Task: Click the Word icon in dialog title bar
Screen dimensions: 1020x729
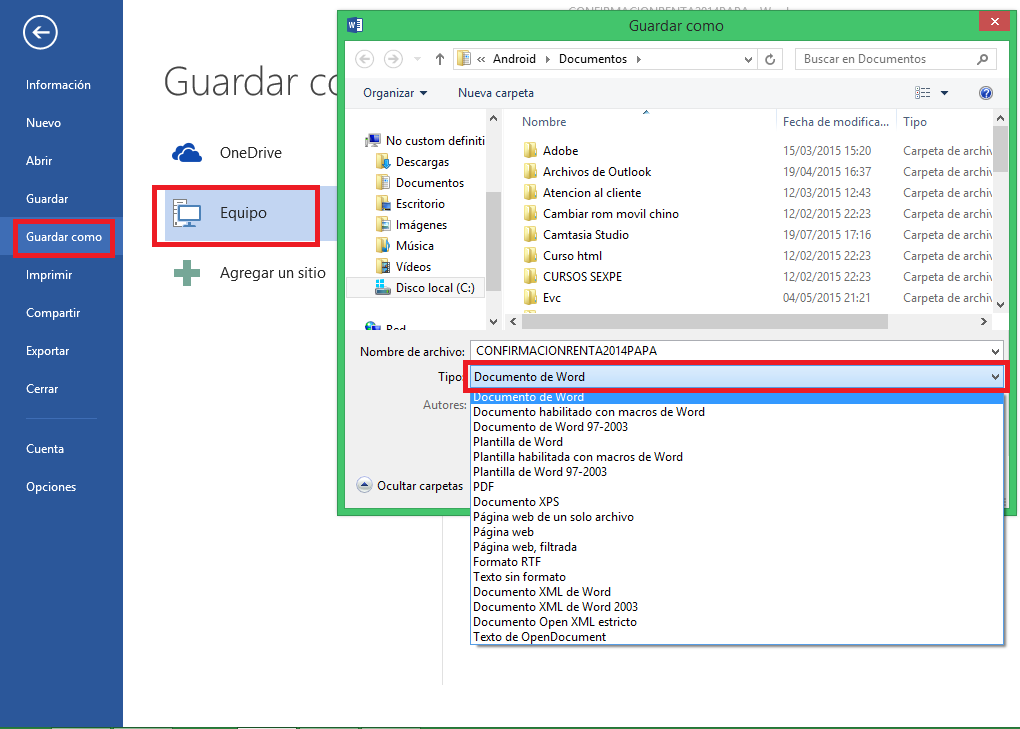Action: (x=355, y=25)
